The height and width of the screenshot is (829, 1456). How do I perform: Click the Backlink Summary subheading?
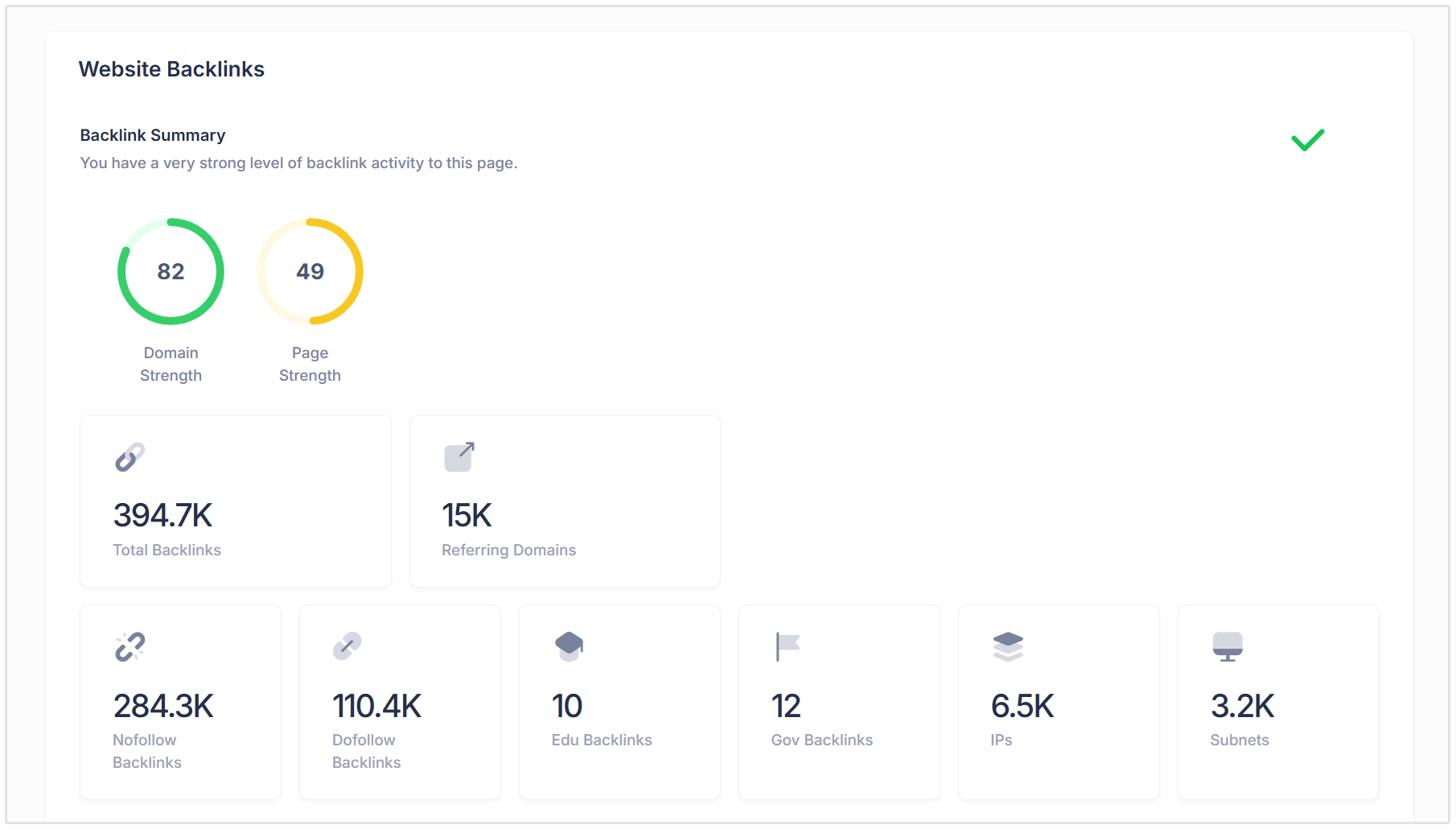[x=153, y=135]
